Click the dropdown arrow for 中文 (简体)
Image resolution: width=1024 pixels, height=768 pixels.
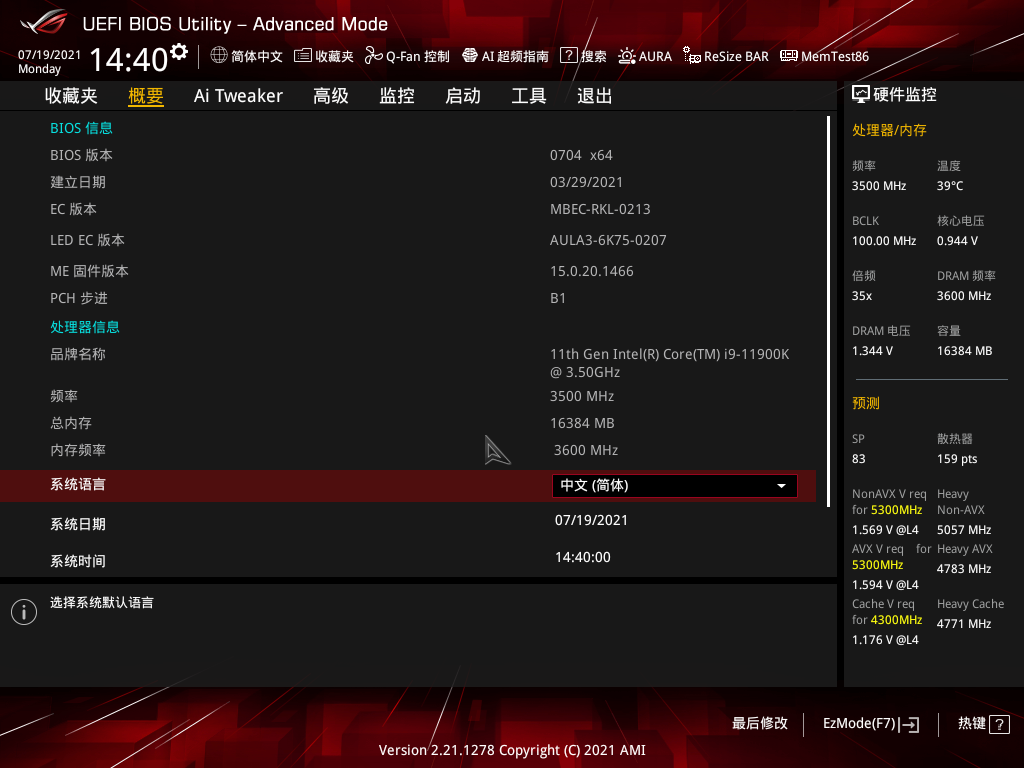click(781, 486)
